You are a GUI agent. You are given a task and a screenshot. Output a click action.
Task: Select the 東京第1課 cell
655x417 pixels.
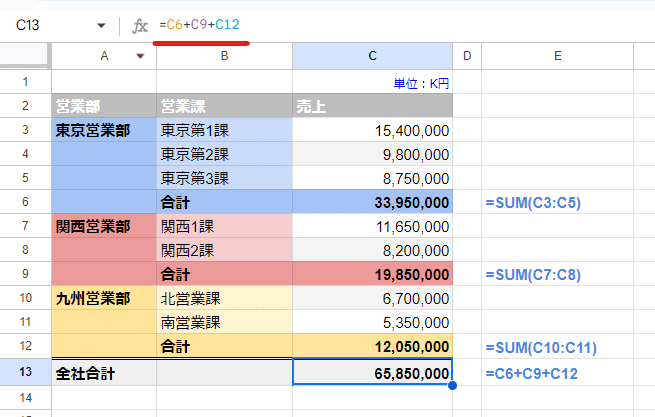(x=224, y=130)
